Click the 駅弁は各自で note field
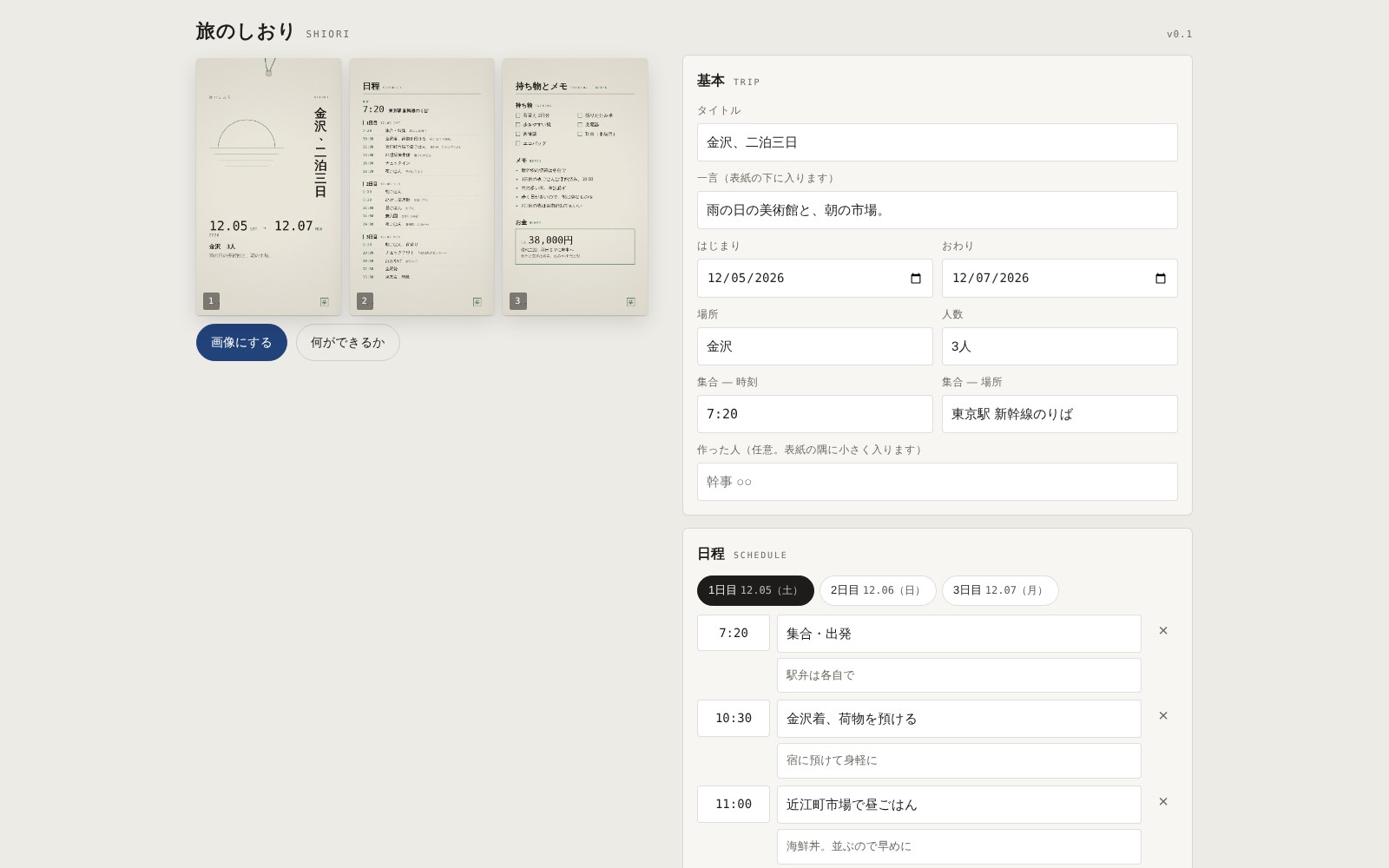This screenshot has height=868, width=1389. click(x=959, y=675)
